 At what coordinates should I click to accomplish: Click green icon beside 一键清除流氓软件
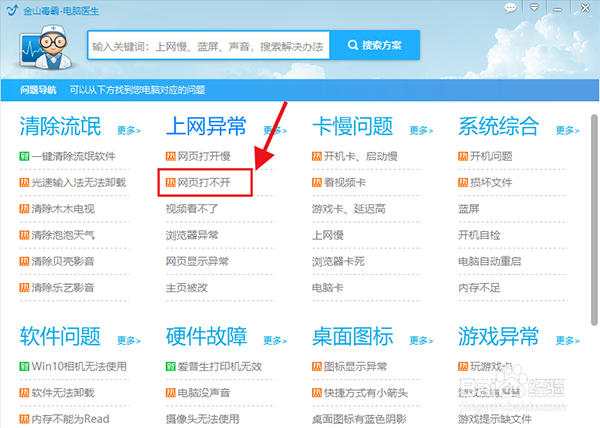[24, 156]
